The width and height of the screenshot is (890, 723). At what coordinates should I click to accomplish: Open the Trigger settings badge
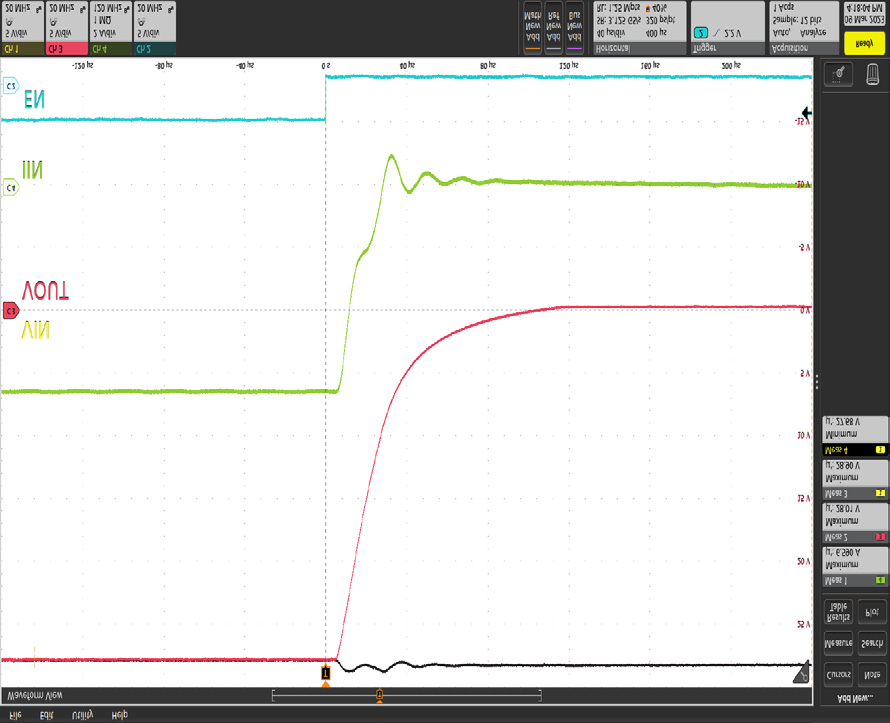click(727, 28)
